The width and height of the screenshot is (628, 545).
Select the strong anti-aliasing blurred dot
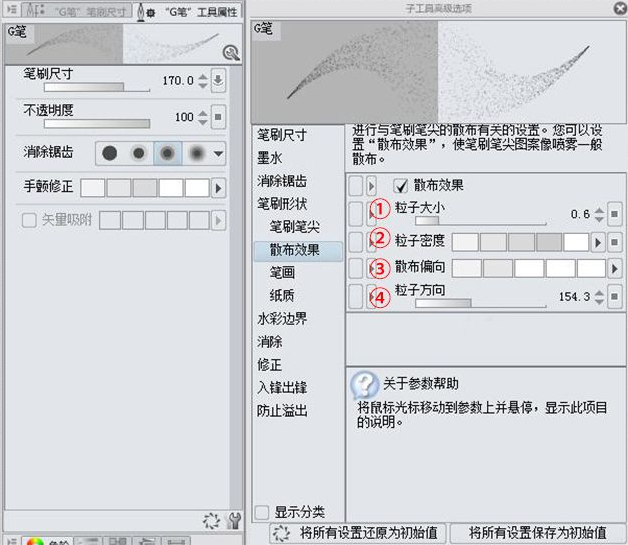coord(196,153)
